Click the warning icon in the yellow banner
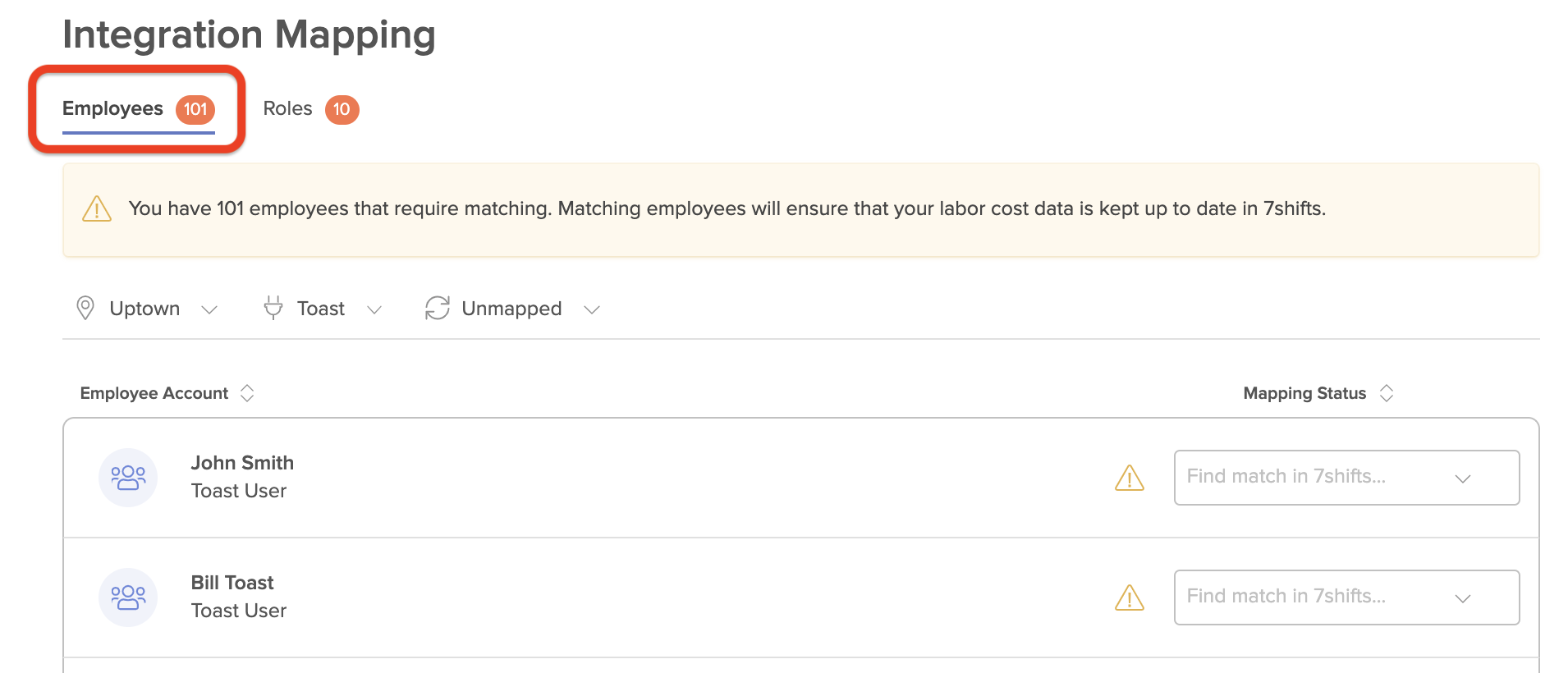 point(97,208)
